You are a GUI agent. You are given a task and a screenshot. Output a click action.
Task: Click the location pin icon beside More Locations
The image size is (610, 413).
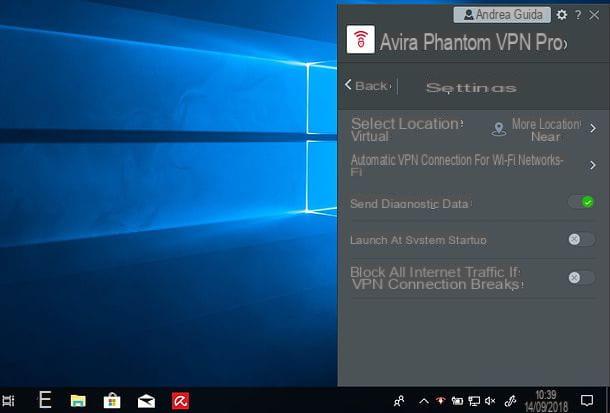click(499, 129)
